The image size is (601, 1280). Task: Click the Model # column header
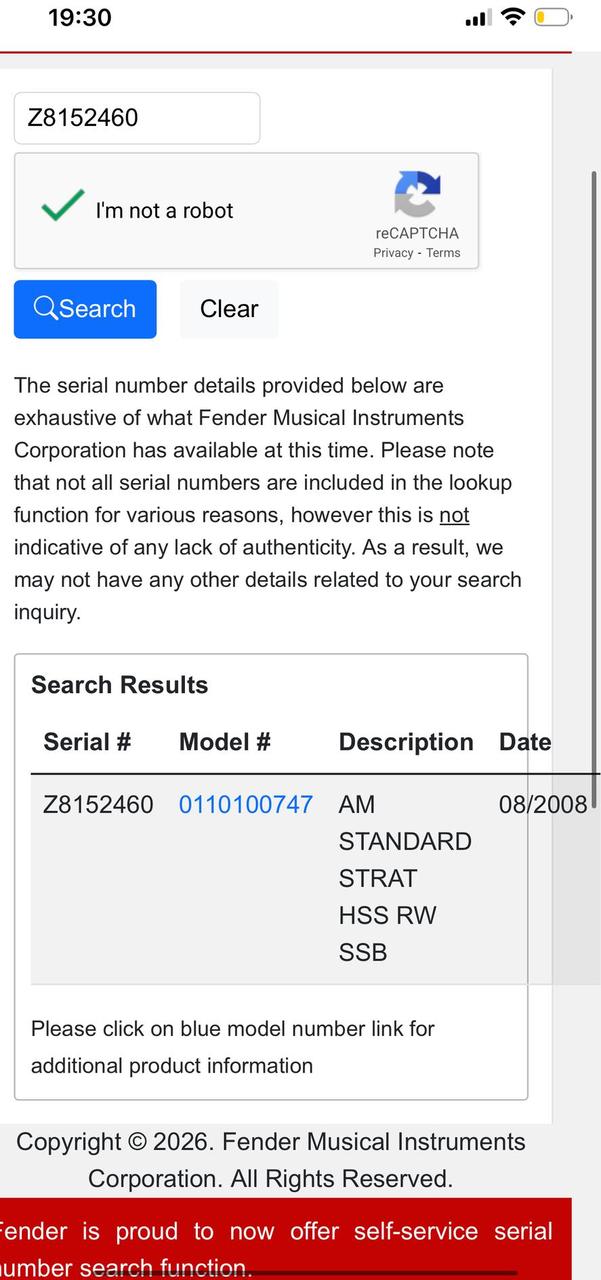tap(225, 742)
